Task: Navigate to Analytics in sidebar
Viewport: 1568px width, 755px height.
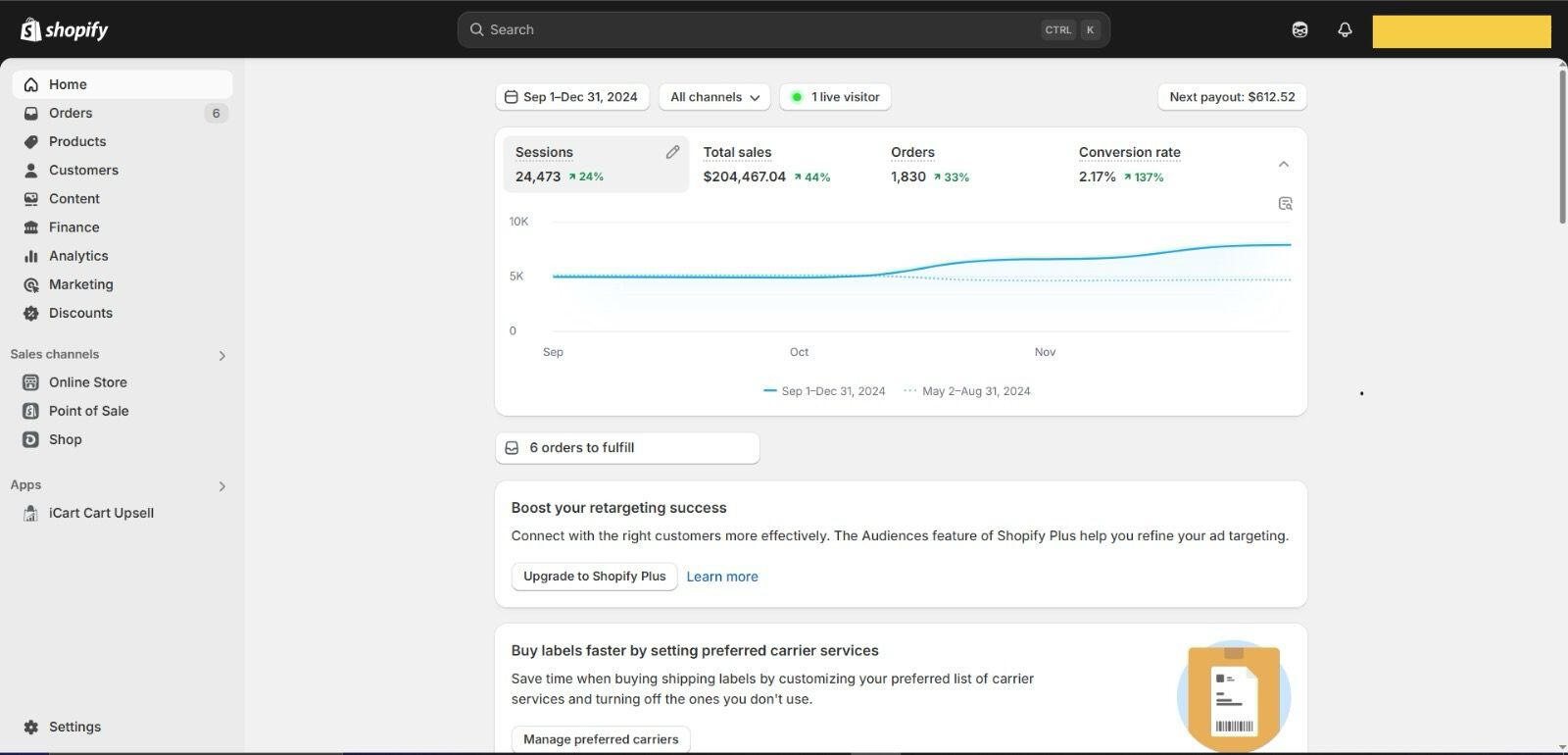Action: [x=78, y=256]
